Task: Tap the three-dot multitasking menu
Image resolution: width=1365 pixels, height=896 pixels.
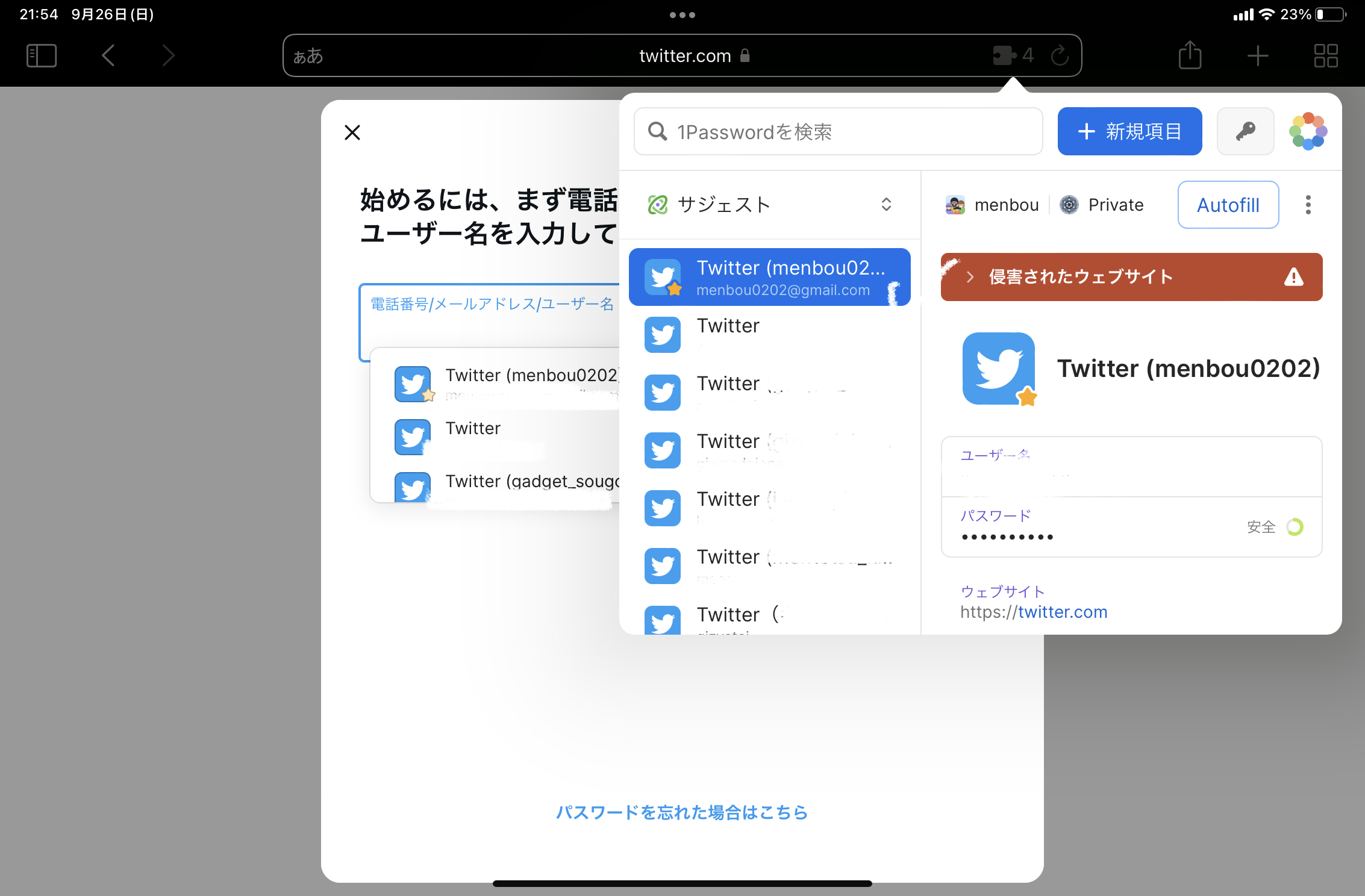Action: [x=682, y=15]
